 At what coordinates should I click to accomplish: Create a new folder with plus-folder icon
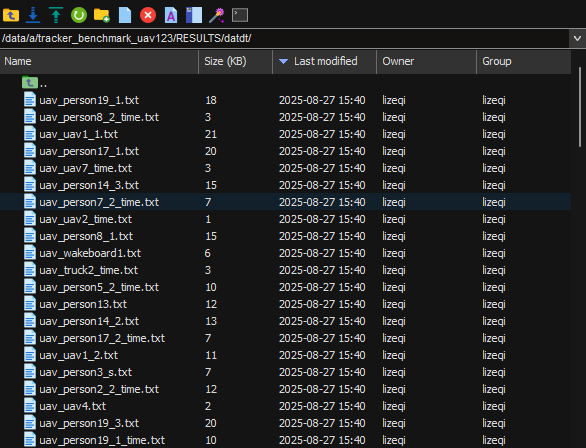pos(102,15)
